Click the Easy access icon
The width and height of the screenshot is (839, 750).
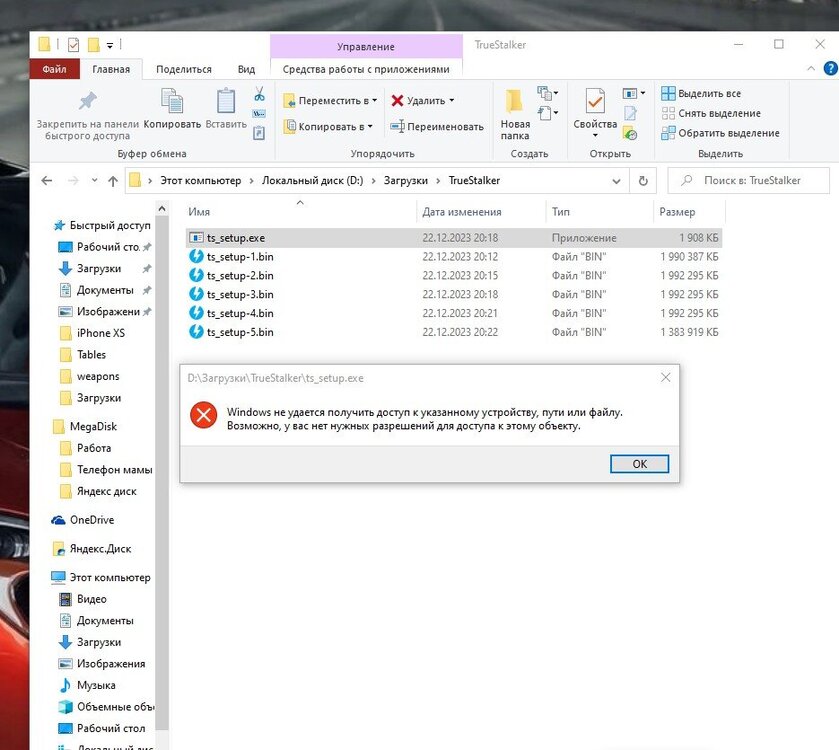coord(544,113)
